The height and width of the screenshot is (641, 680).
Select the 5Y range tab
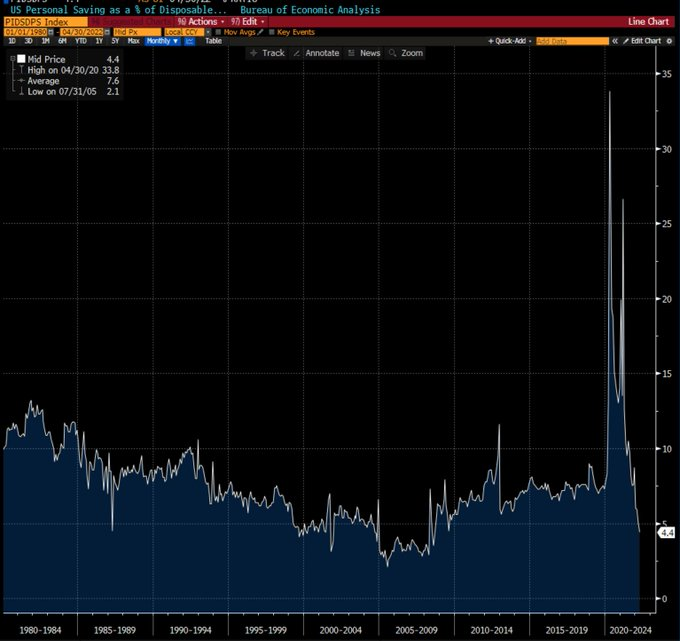pos(115,41)
